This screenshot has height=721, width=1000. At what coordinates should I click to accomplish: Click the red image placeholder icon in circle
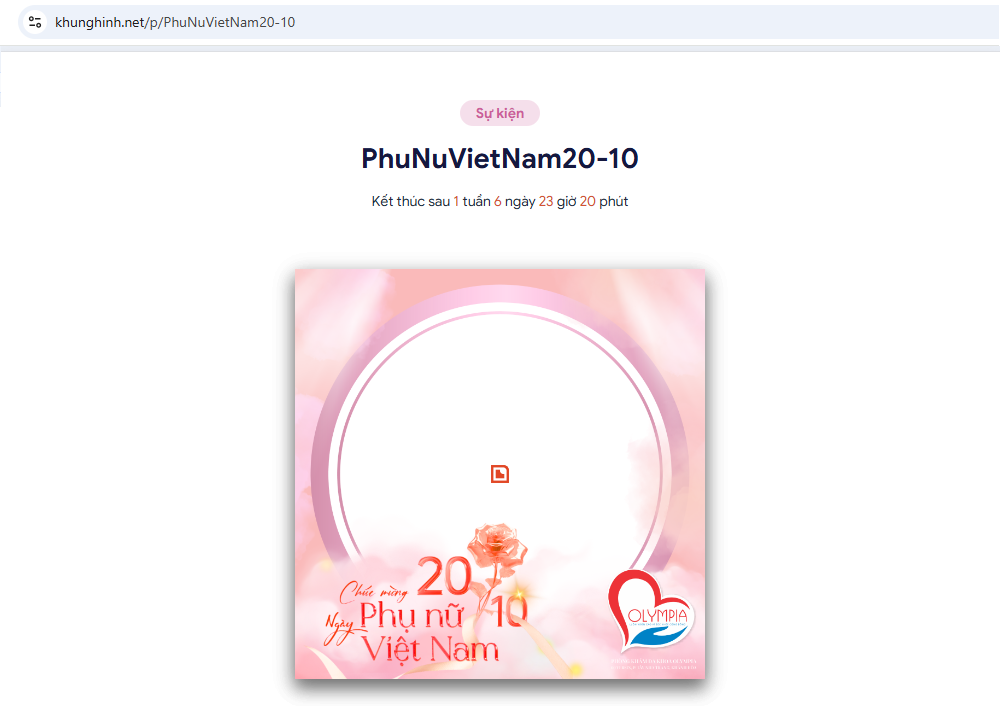tap(500, 474)
